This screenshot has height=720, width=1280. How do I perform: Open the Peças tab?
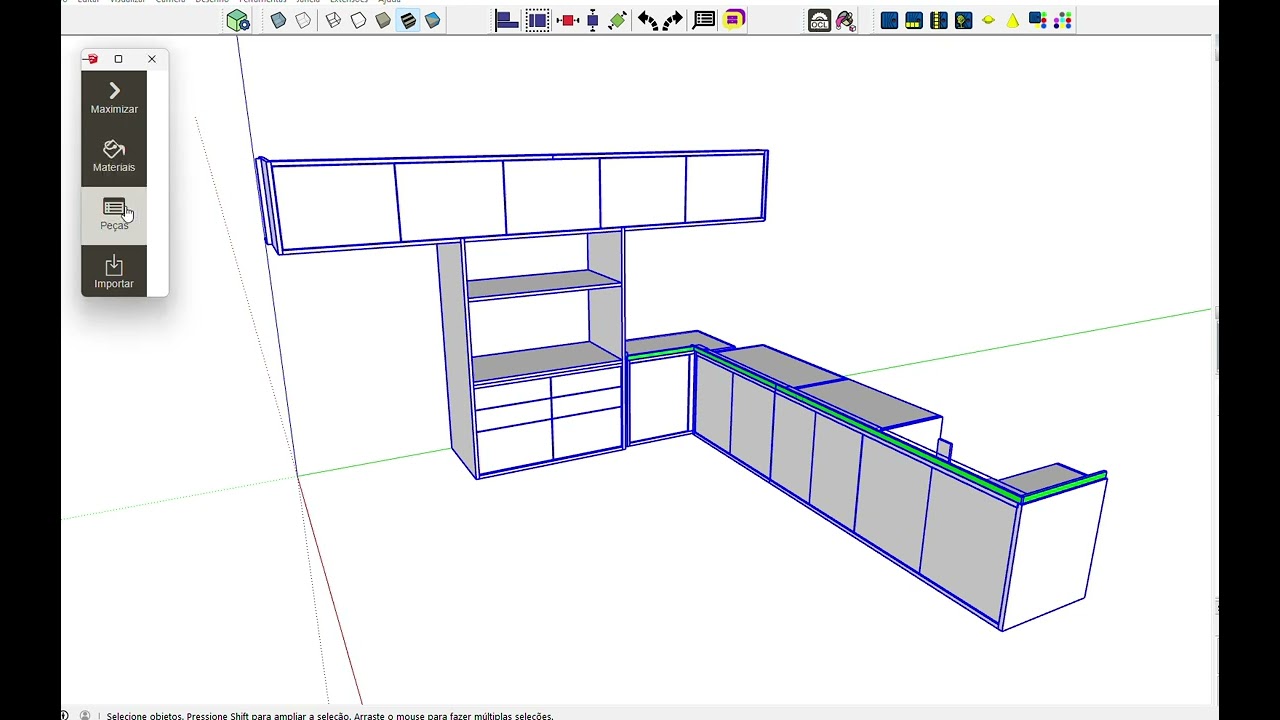pyautogui.click(x=114, y=215)
